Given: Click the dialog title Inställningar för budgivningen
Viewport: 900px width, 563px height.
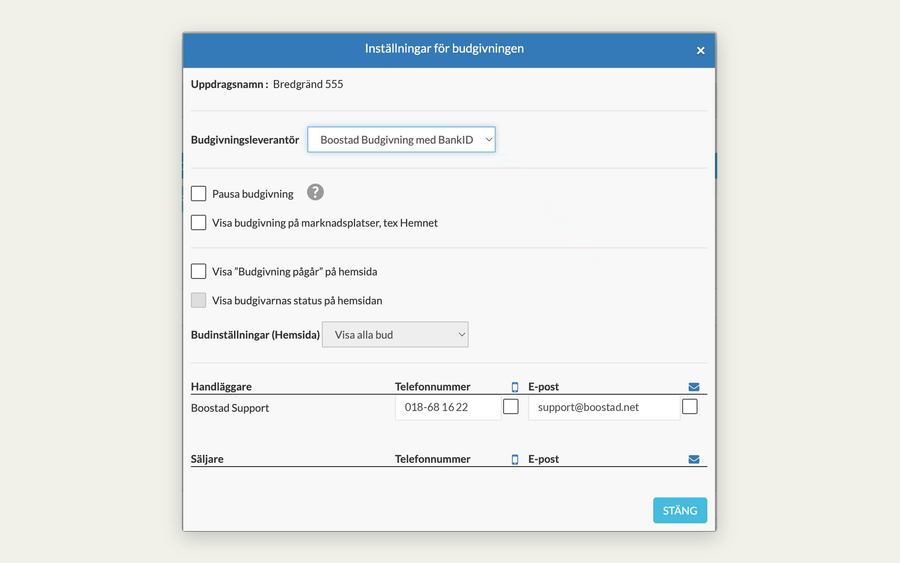Looking at the screenshot, I should [444, 49].
